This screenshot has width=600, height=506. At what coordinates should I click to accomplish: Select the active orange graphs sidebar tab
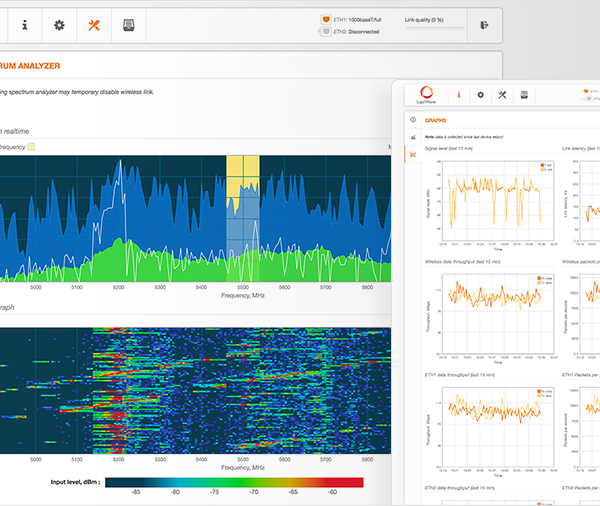pyautogui.click(x=413, y=154)
